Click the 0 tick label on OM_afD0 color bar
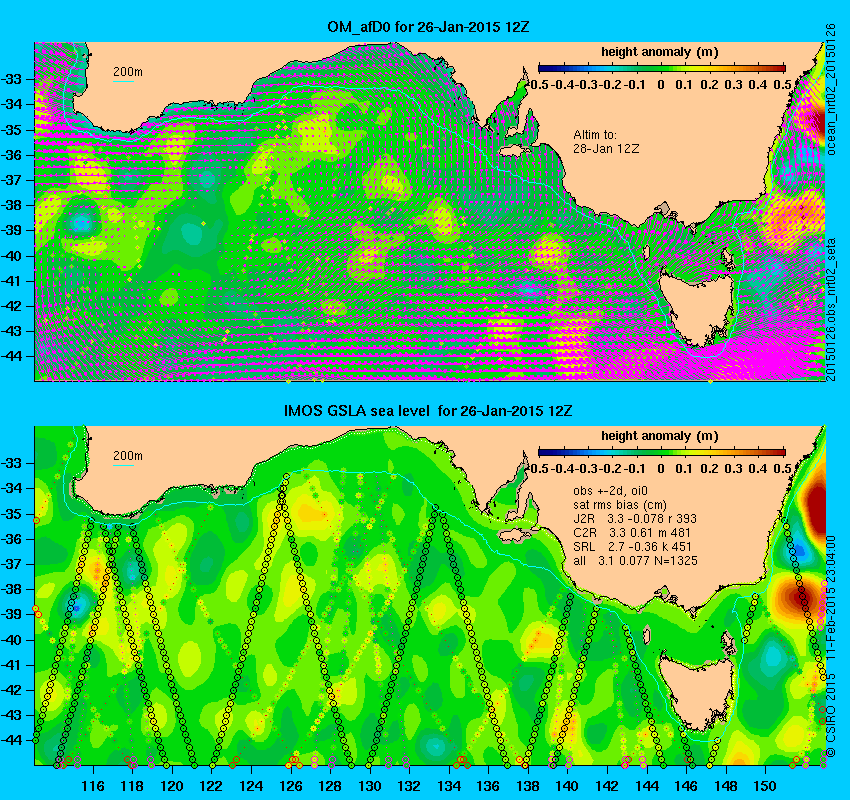The height and width of the screenshot is (800, 850). click(661, 85)
